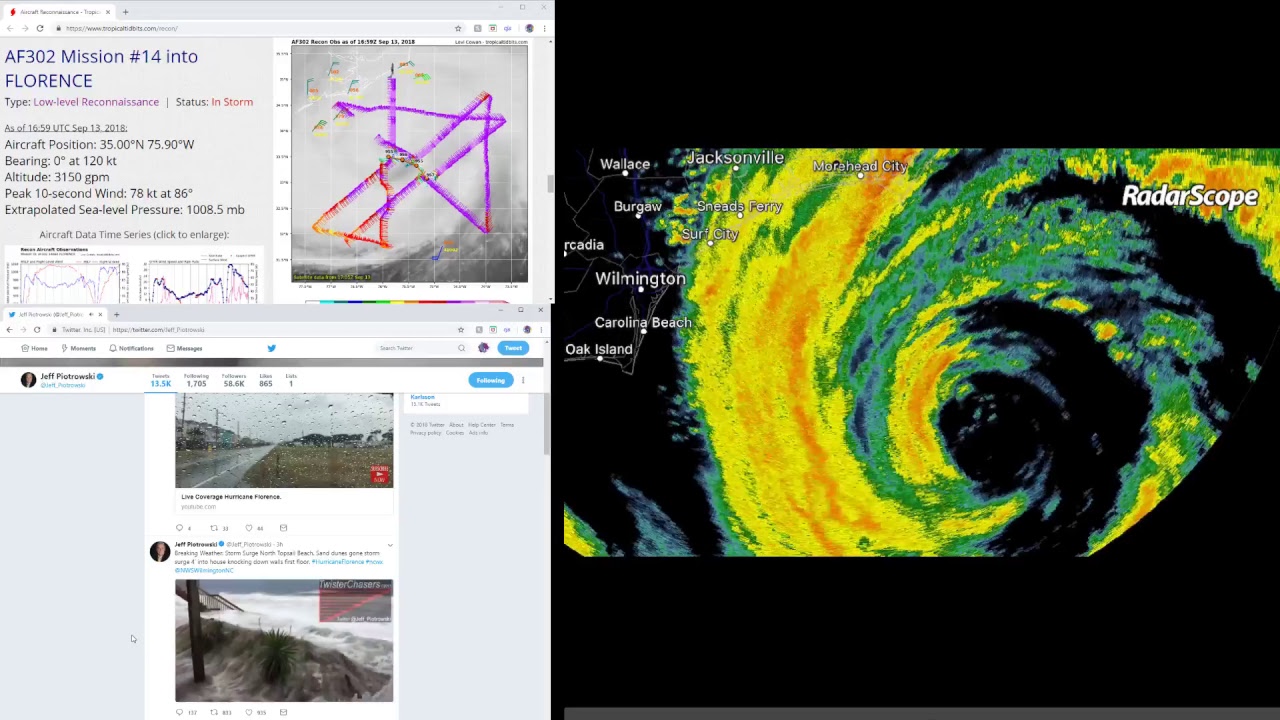Enlarge the right aircraft wind time series chart

click(198, 275)
